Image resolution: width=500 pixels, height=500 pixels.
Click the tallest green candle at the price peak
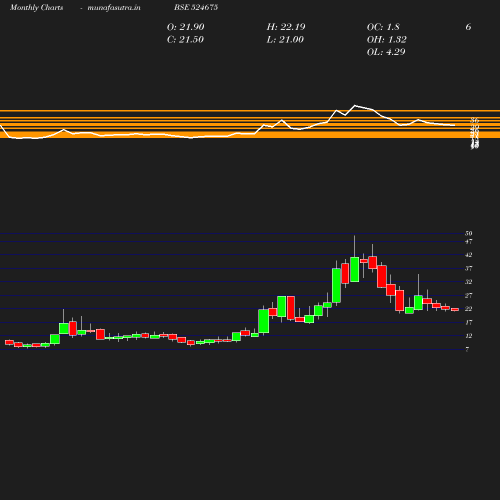(x=355, y=269)
